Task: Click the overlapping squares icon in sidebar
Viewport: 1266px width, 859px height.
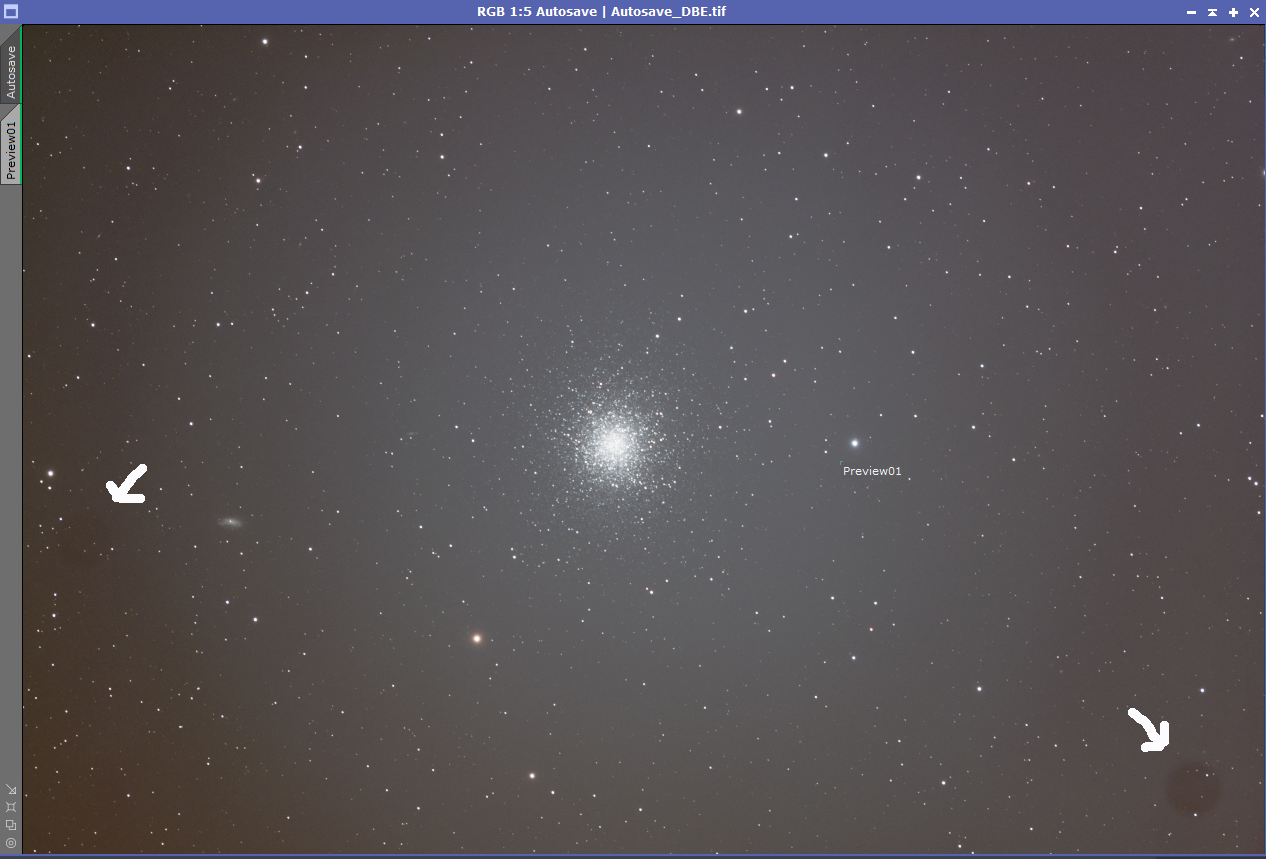Action: 11,825
